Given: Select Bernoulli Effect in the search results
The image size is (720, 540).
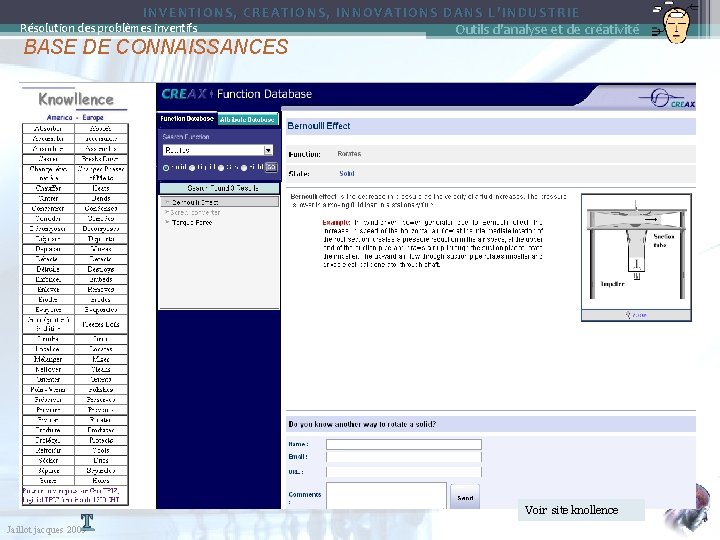Looking at the screenshot, I should (195, 202).
